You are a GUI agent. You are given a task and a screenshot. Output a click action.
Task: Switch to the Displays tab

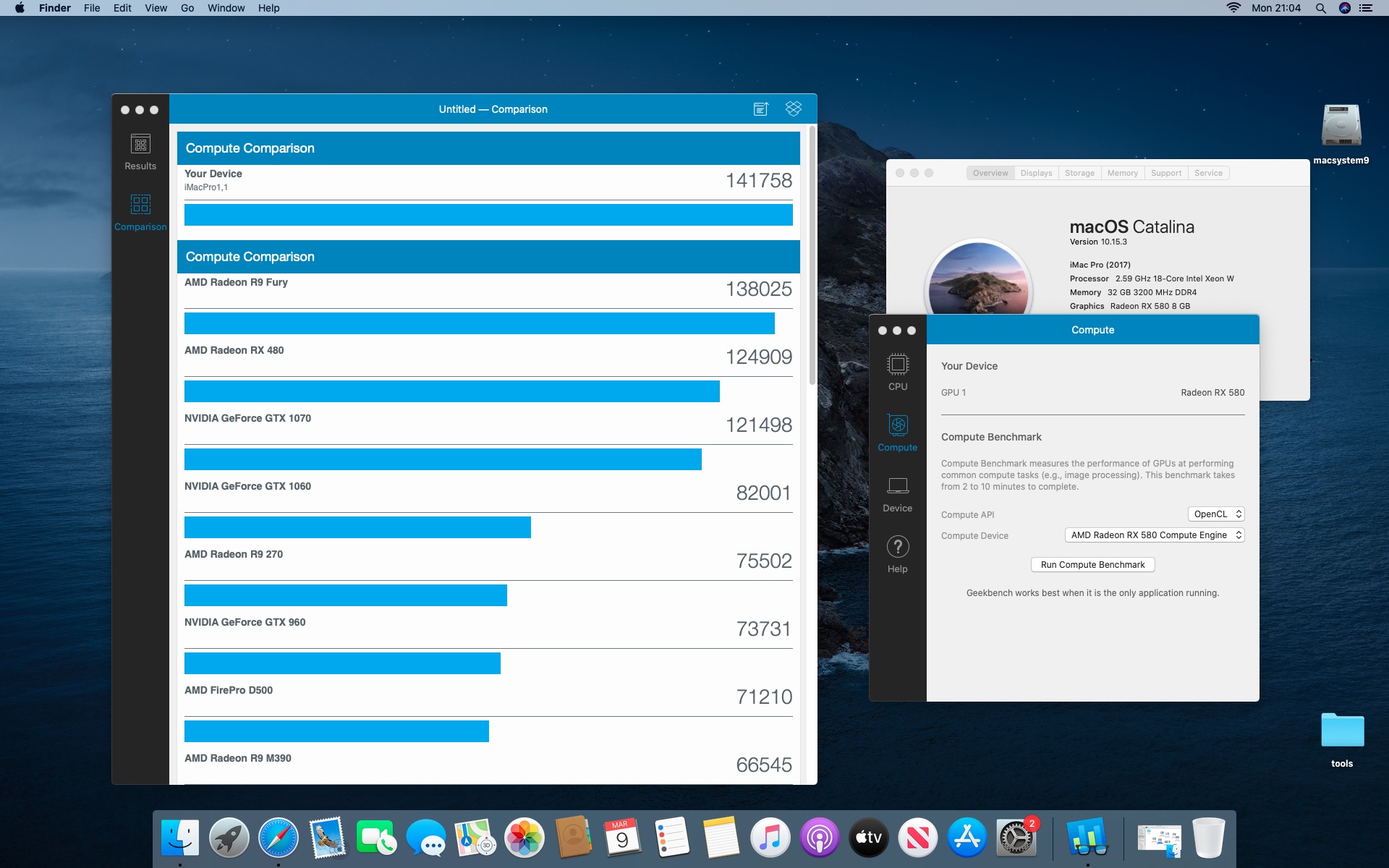tap(1036, 174)
